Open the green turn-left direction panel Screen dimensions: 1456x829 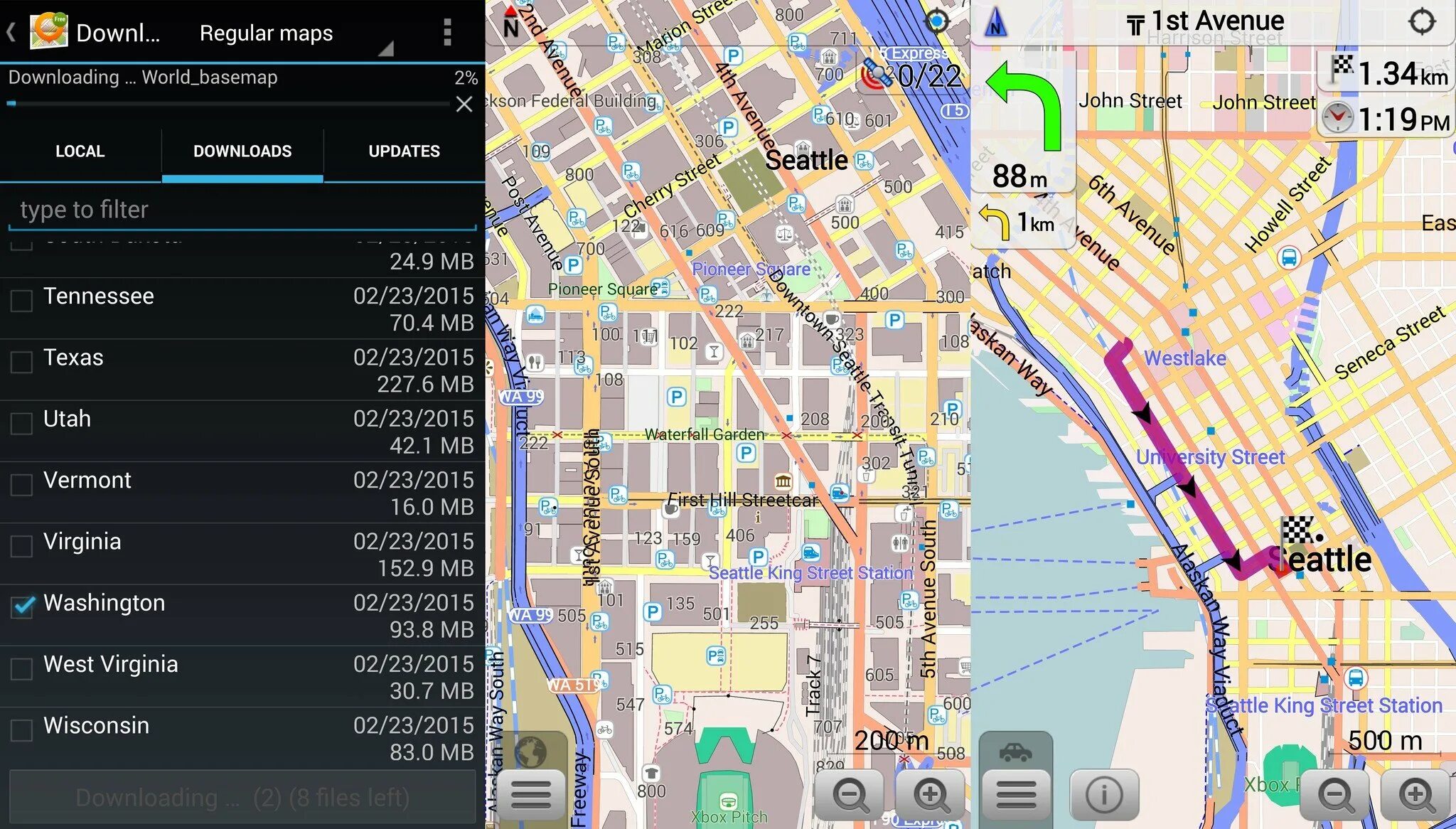[x=1023, y=121]
